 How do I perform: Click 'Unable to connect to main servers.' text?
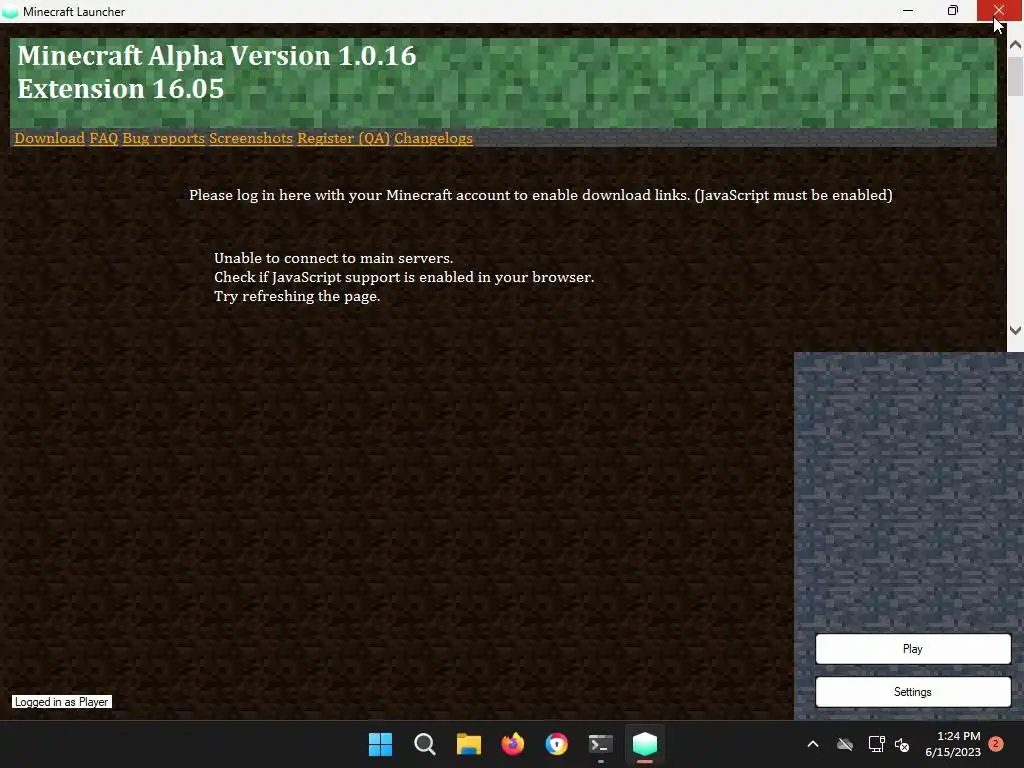(x=333, y=258)
